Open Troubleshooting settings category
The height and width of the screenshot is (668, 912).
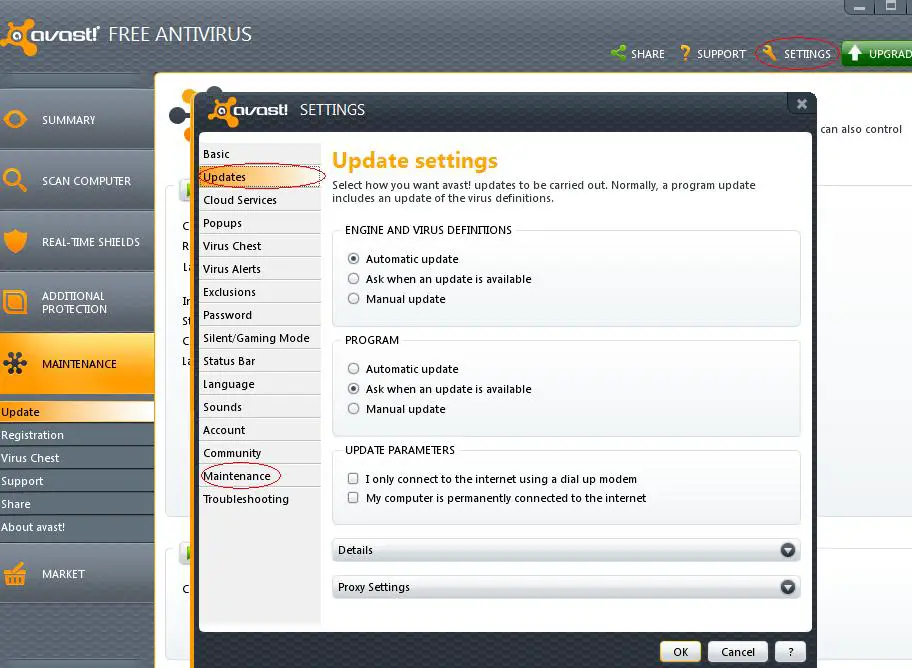coord(259,499)
